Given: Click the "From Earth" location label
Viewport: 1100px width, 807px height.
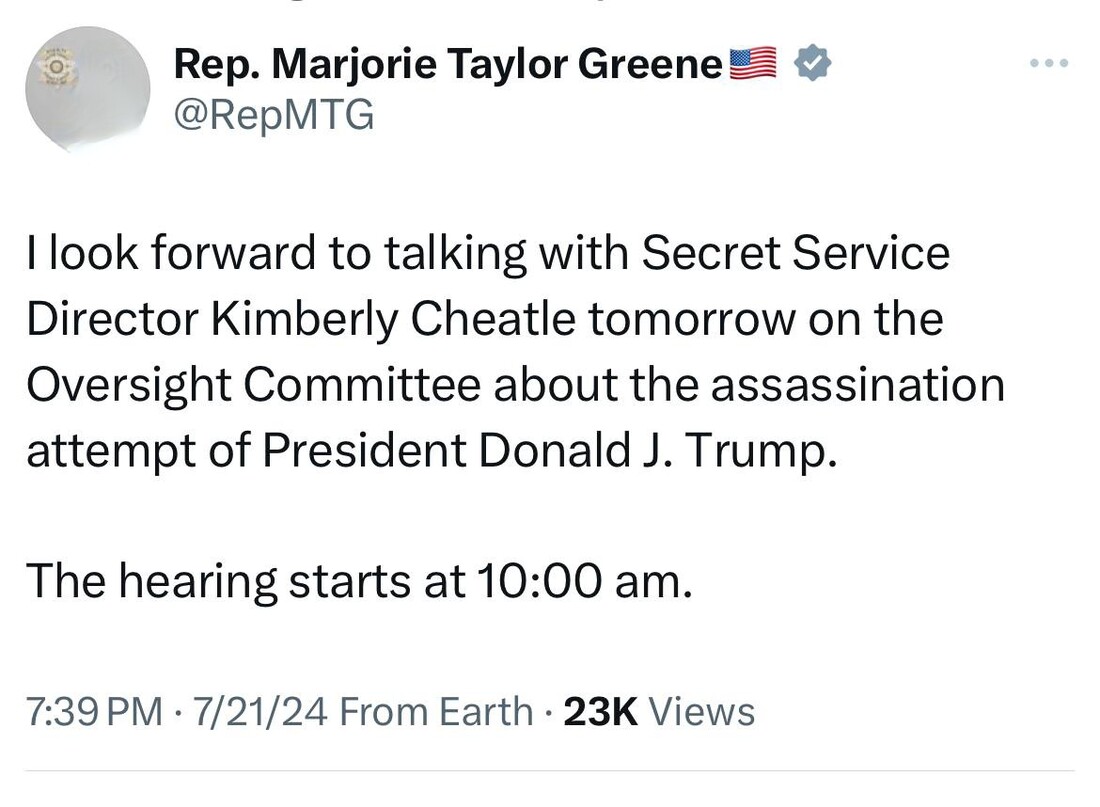Looking at the screenshot, I should (437, 712).
